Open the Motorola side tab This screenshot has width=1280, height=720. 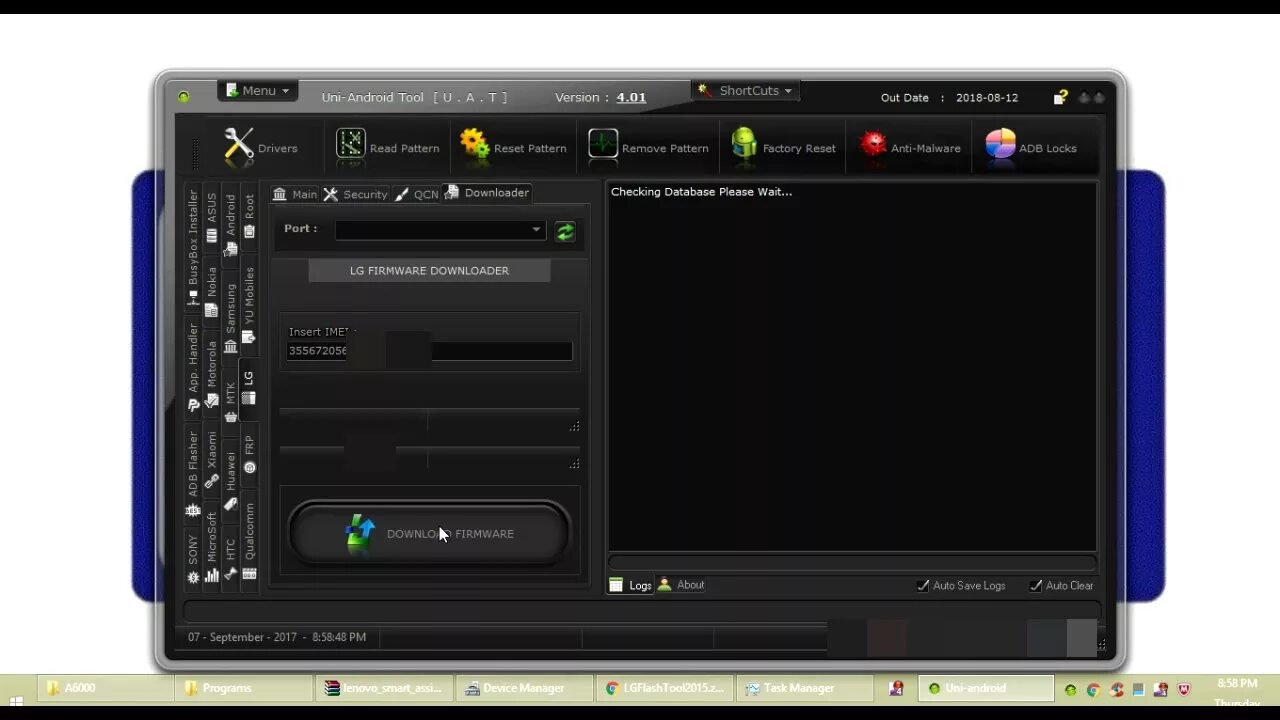click(212, 373)
